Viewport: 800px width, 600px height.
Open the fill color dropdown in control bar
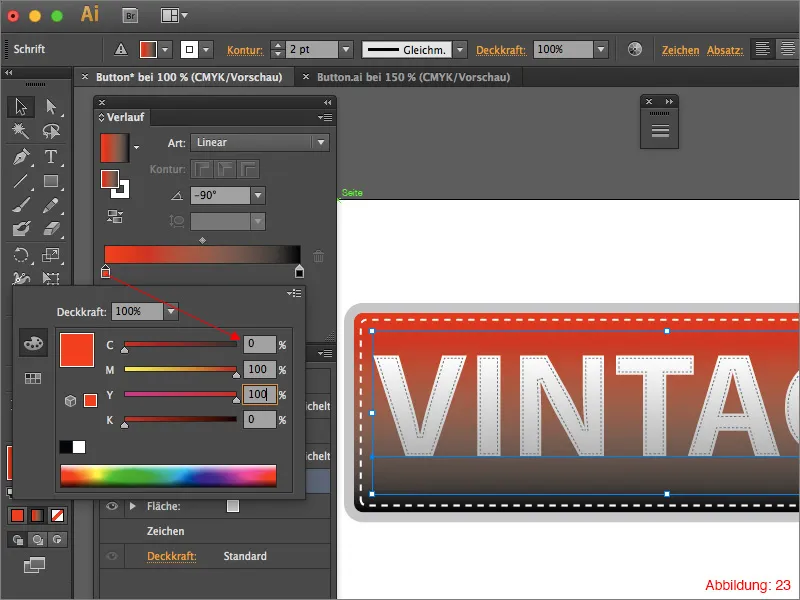pyautogui.click(x=165, y=49)
